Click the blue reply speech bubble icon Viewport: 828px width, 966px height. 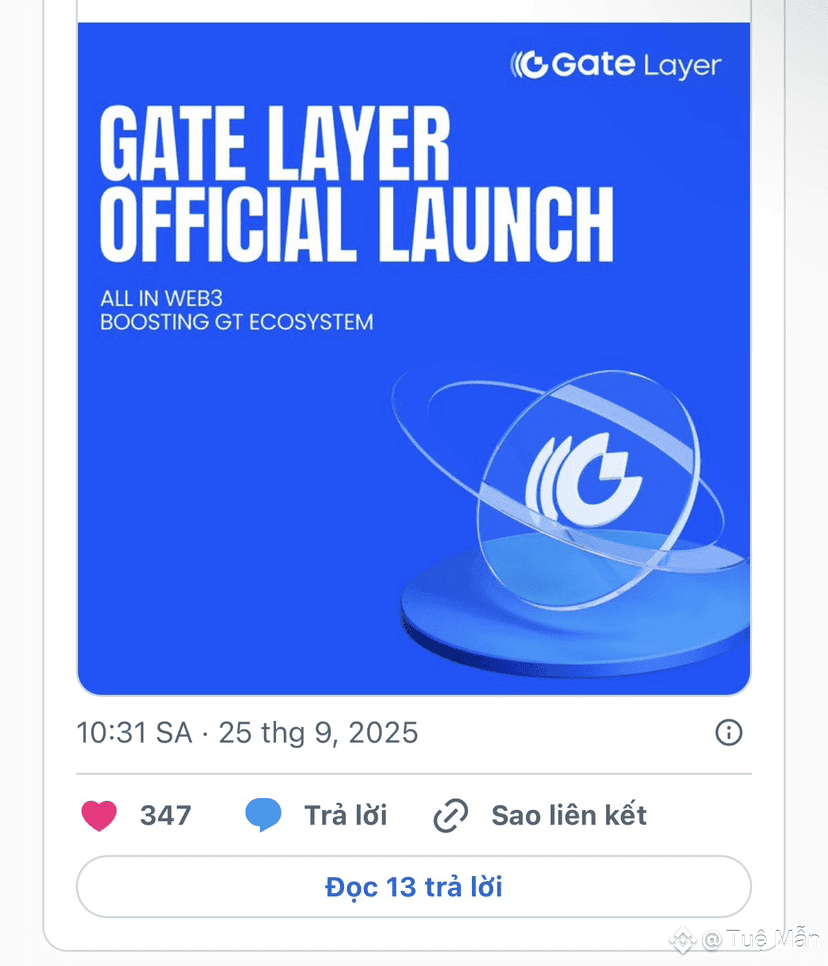point(263,814)
